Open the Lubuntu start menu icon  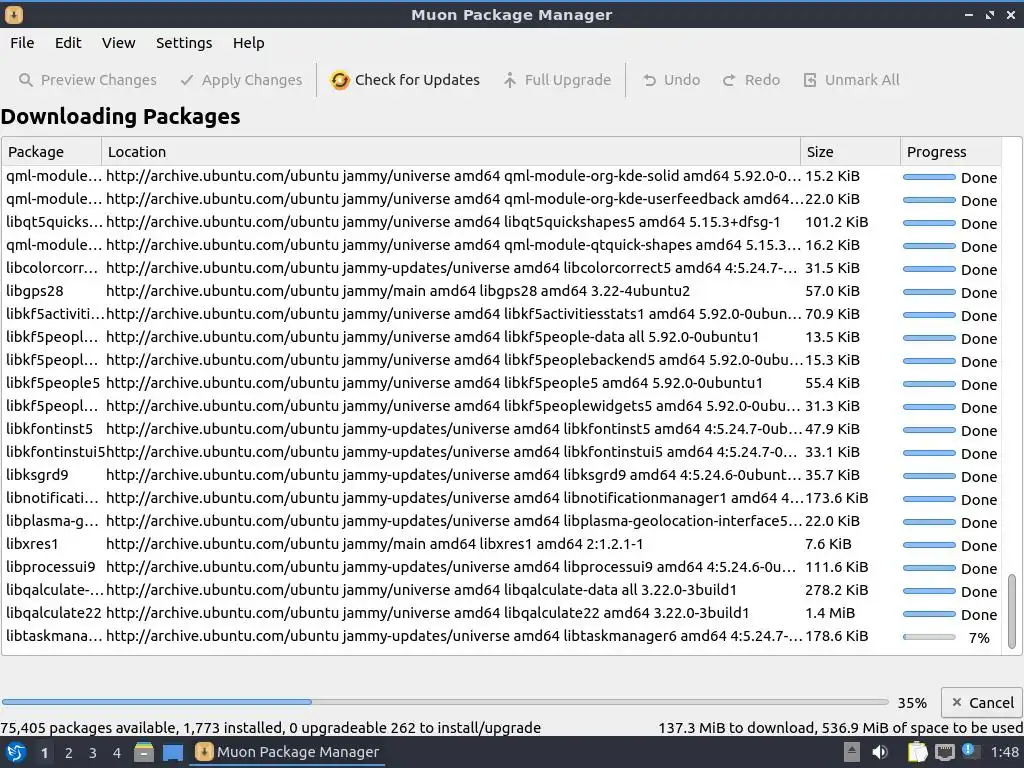click(16, 752)
